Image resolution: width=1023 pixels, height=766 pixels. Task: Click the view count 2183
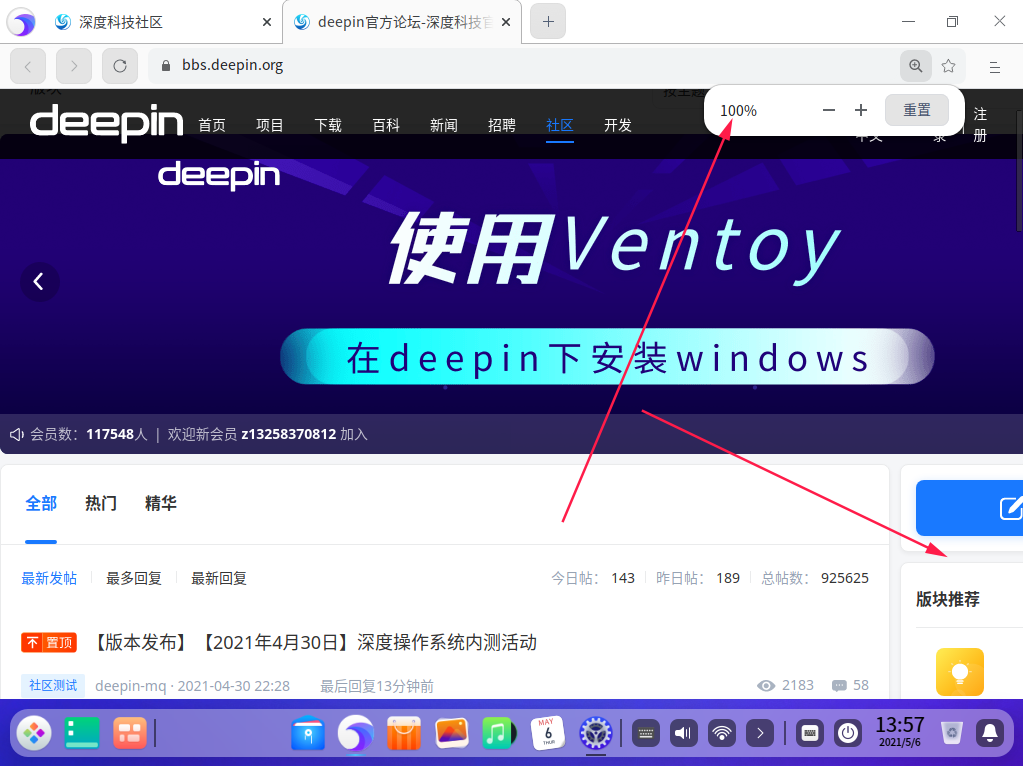click(786, 686)
